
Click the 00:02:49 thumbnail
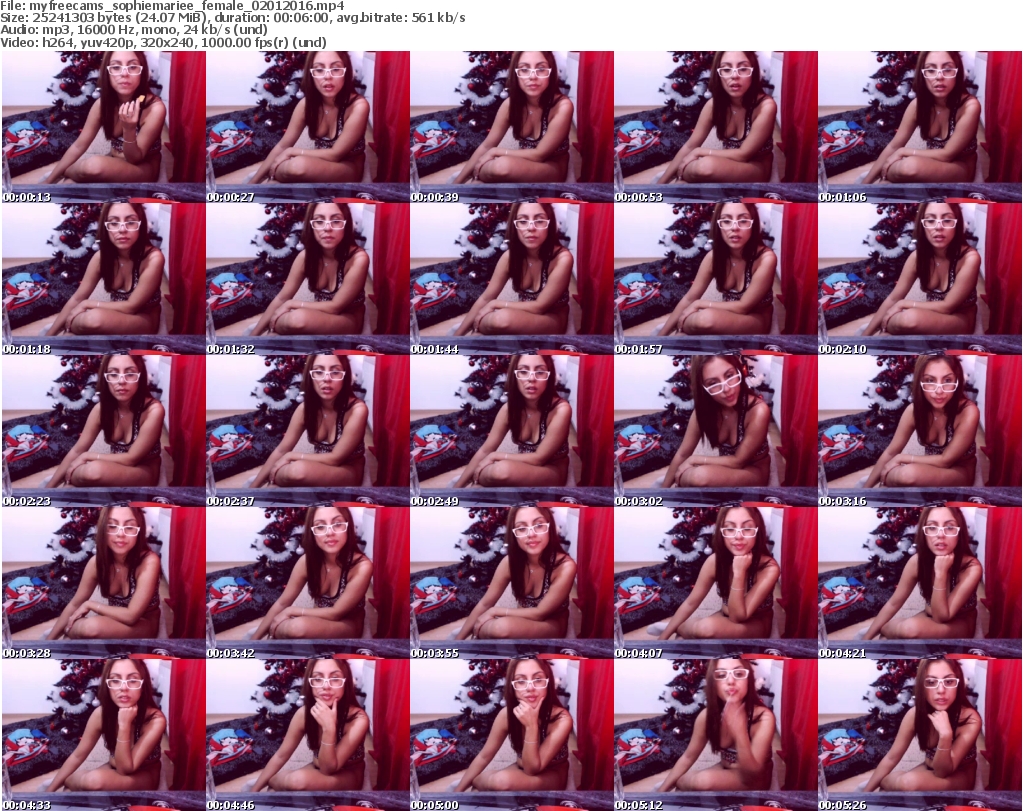[x=511, y=432]
